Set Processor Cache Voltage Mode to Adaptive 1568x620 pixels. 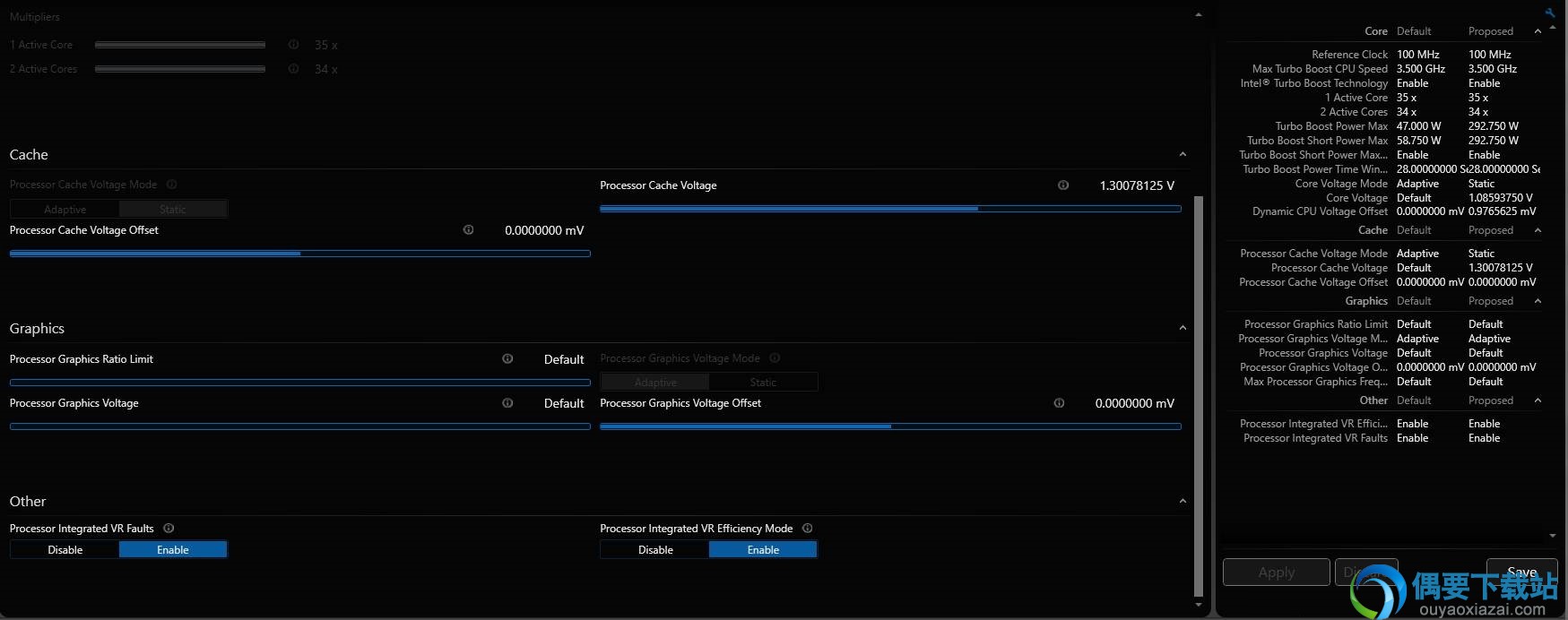pyautogui.click(x=65, y=210)
